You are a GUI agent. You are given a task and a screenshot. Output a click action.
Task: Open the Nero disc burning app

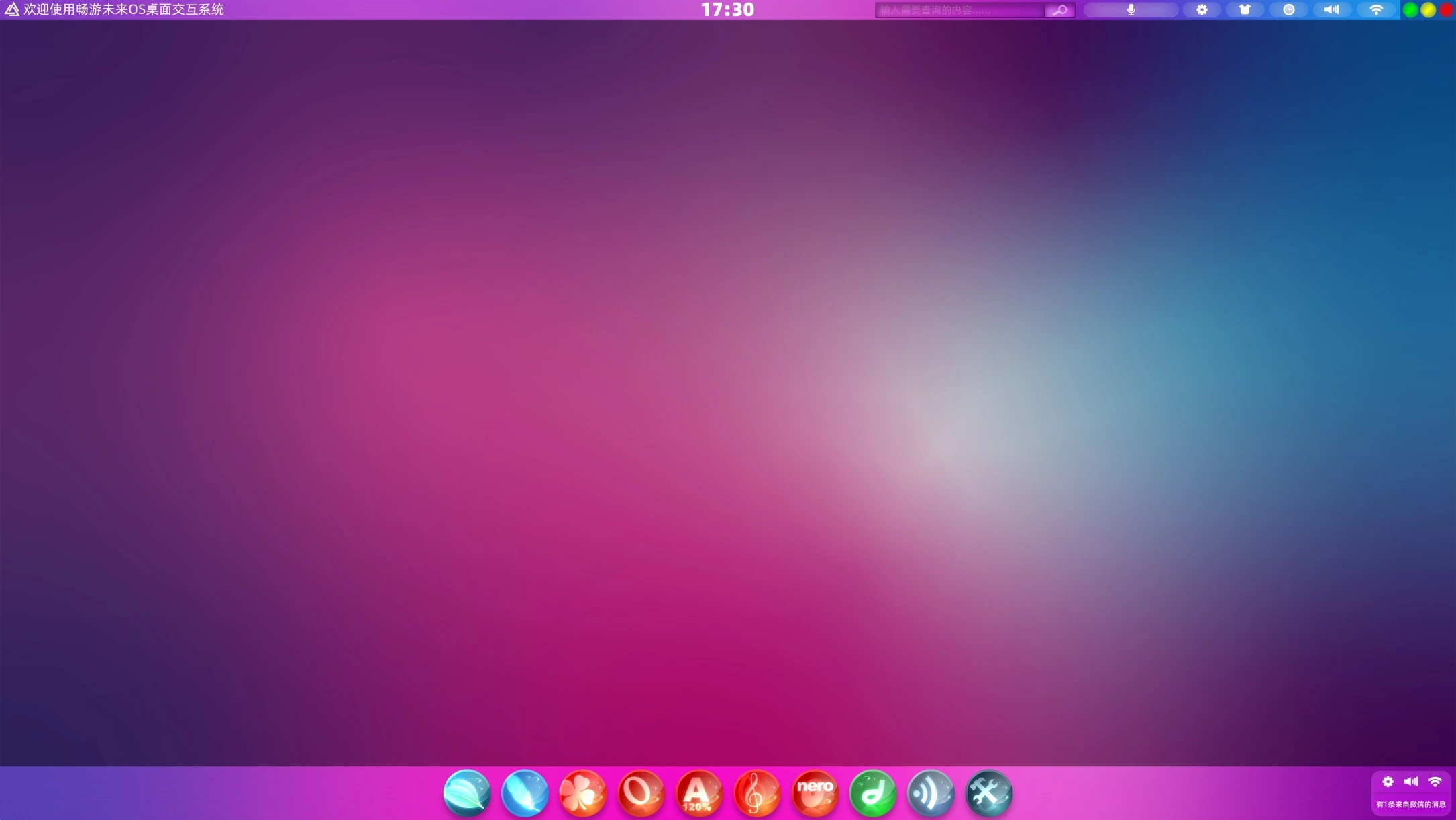pos(815,793)
